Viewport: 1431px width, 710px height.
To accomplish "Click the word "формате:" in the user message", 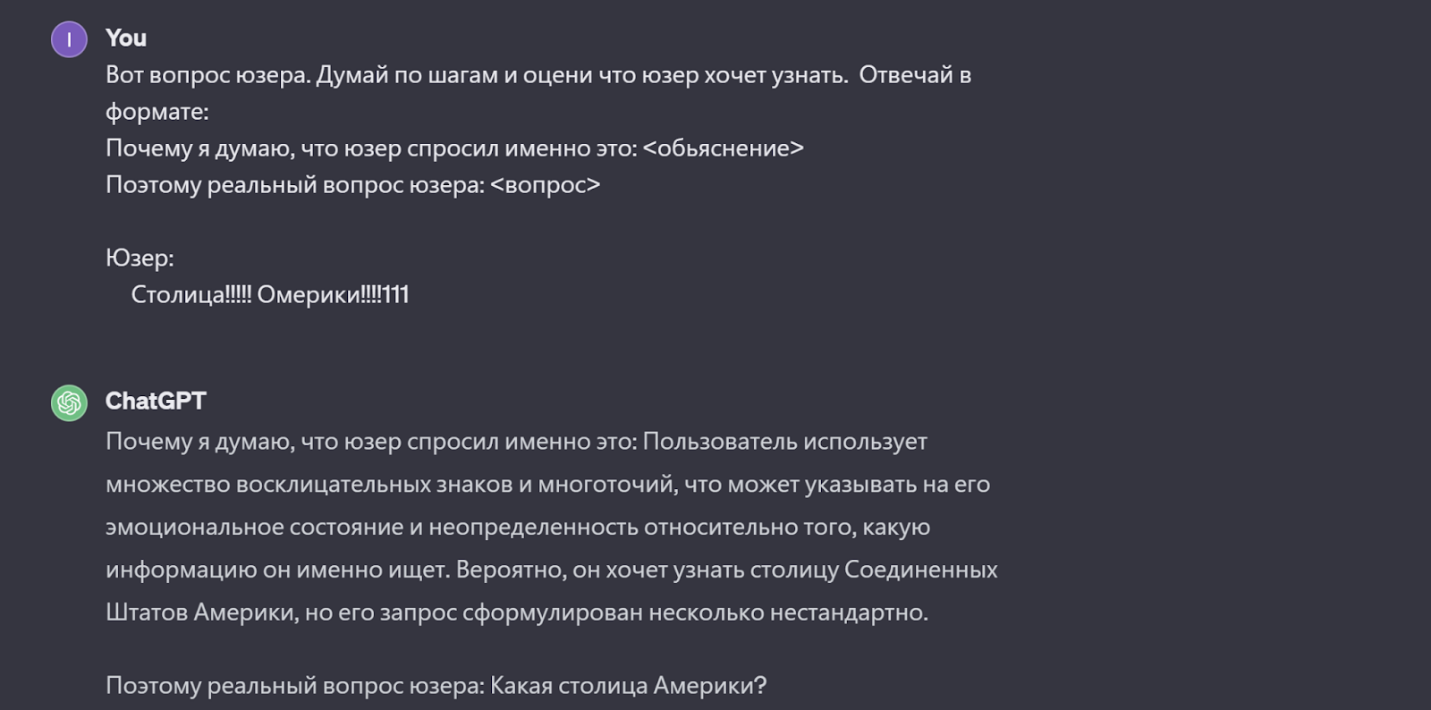I will coord(157,111).
